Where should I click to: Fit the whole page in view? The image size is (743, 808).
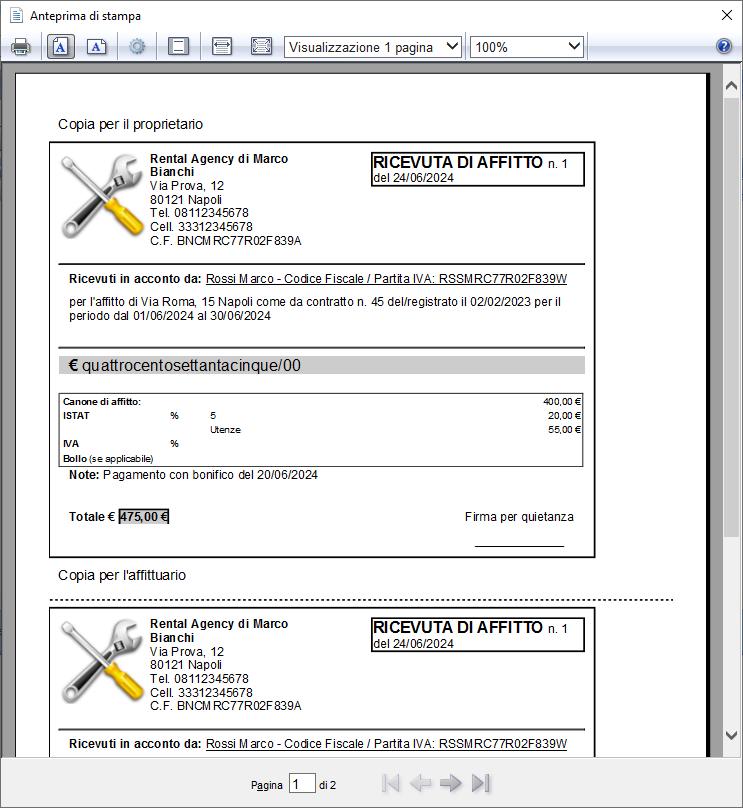(x=262, y=47)
